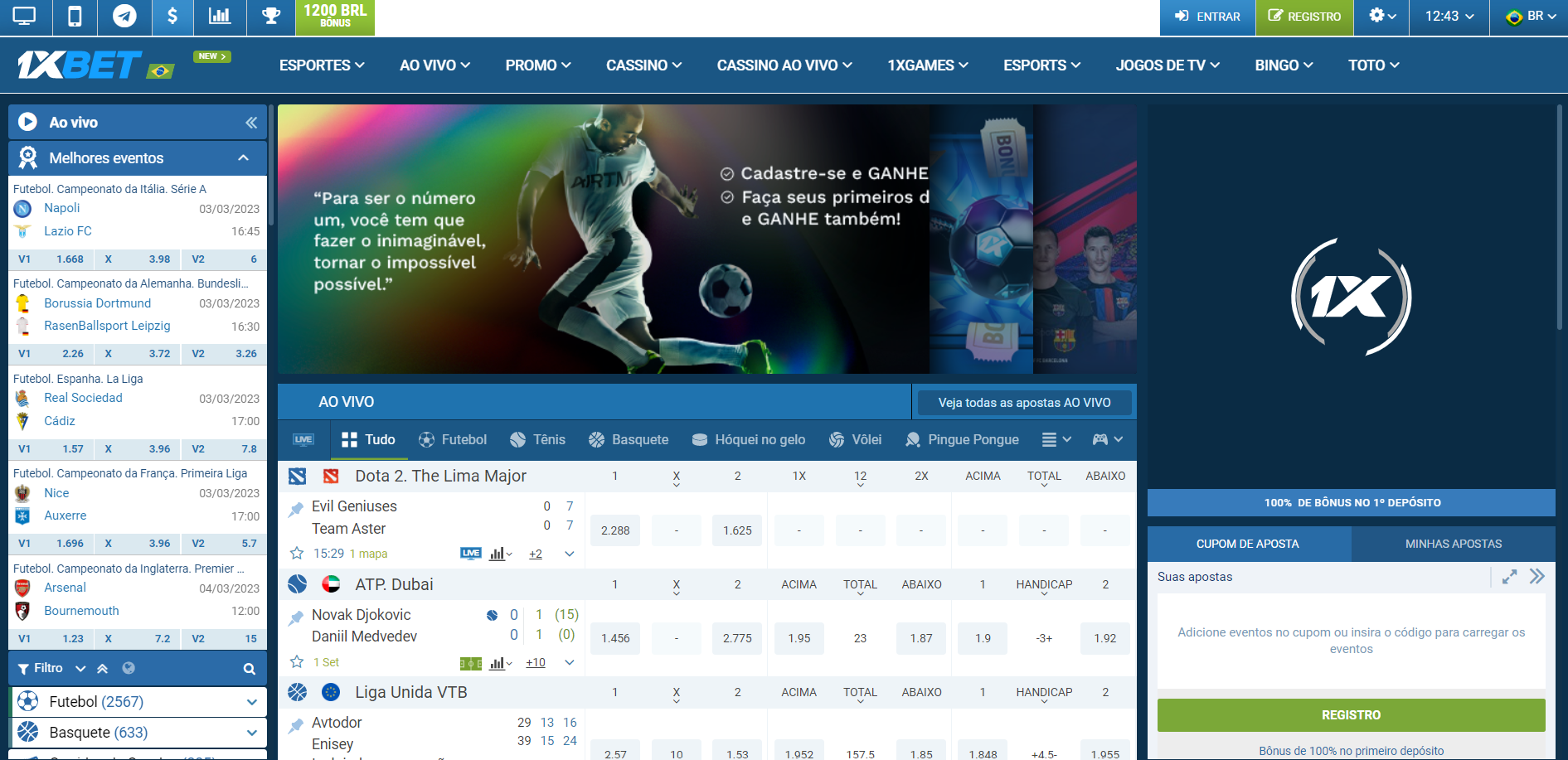Viewport: 1568px width, 760px height.
Task: Select the Futebol sports tab
Action: (x=453, y=440)
